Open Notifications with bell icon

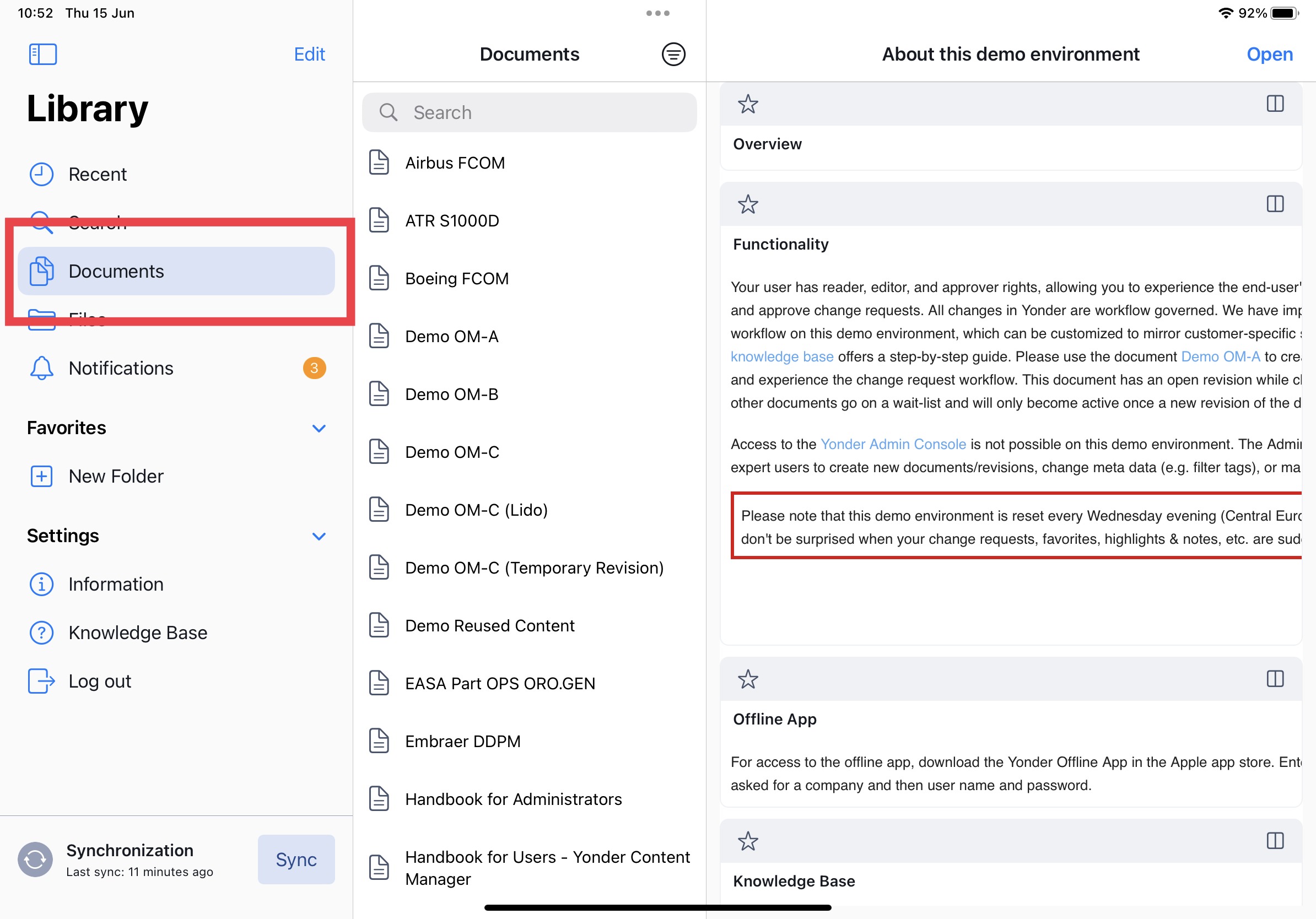(x=120, y=368)
